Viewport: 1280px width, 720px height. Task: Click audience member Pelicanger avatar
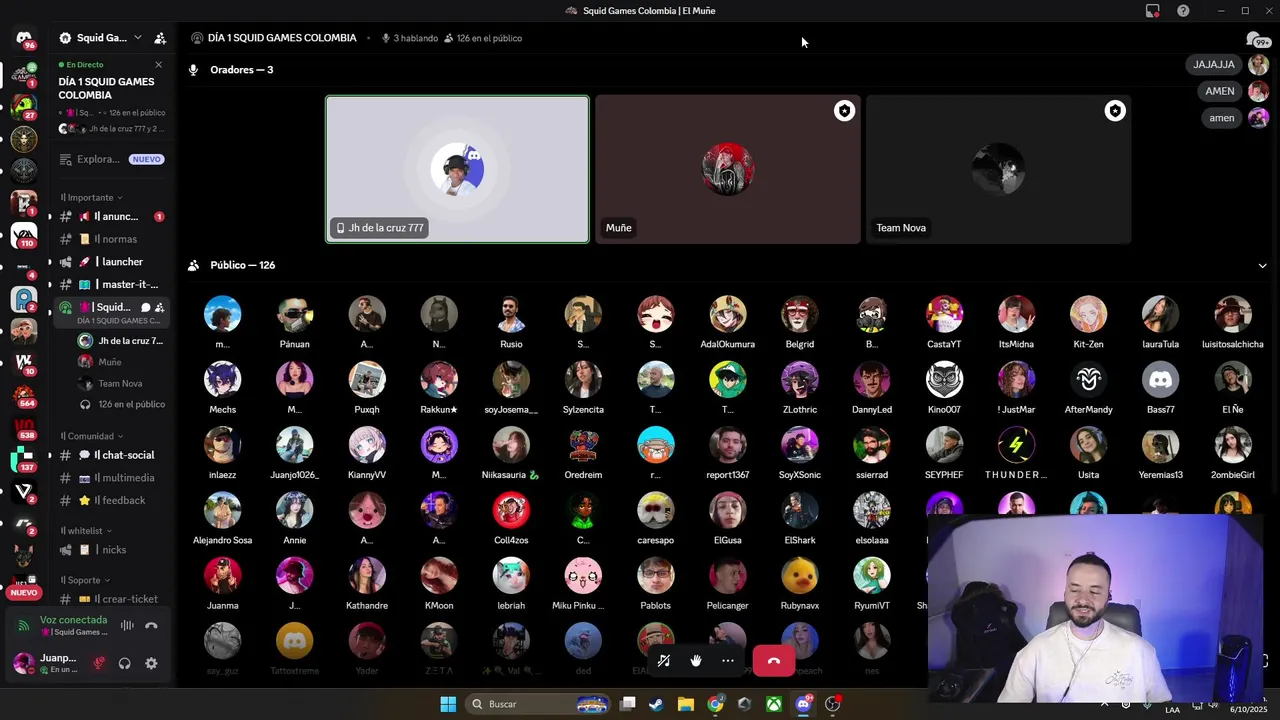point(728,576)
